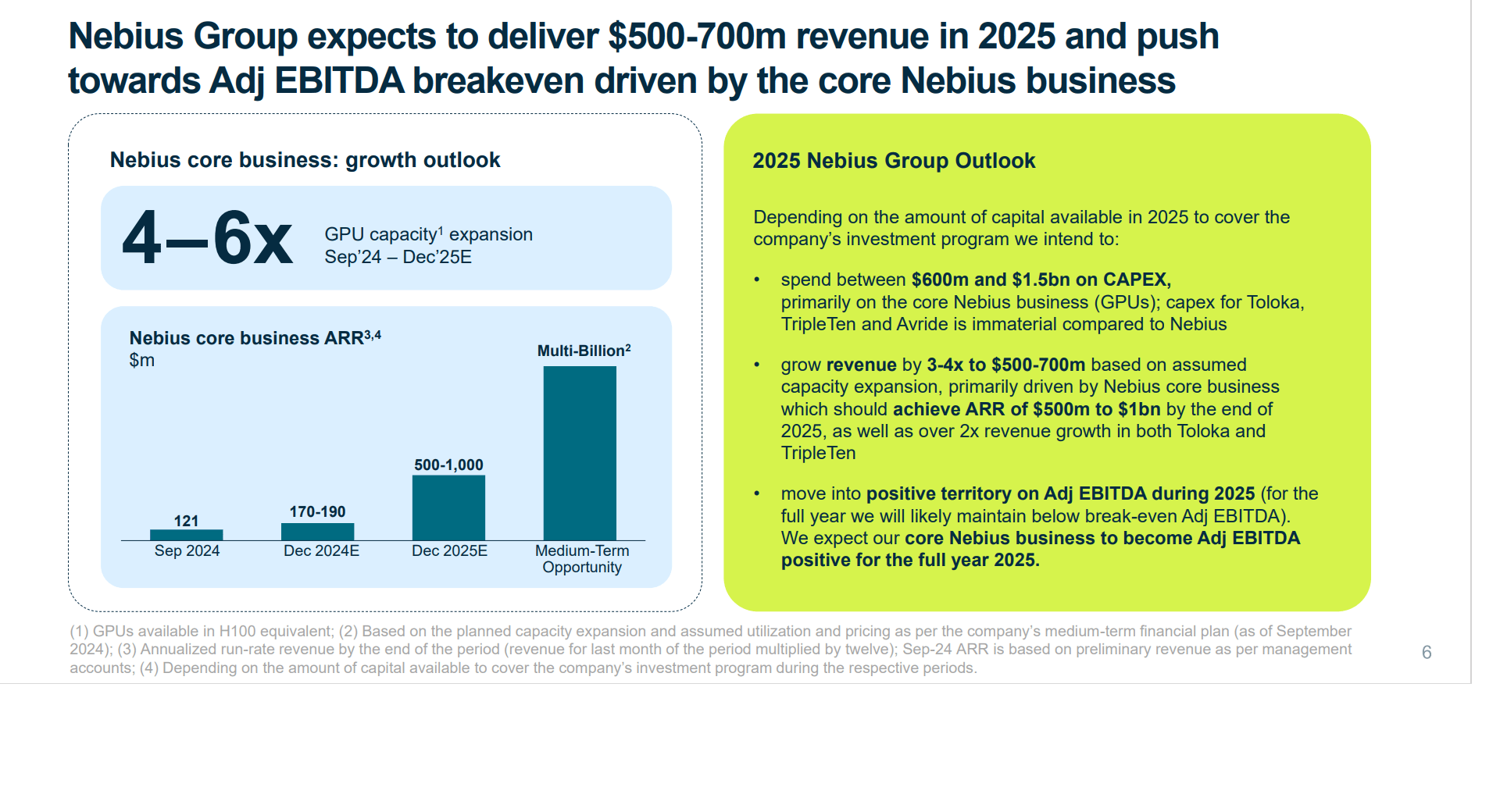The height and width of the screenshot is (812, 1500).
Task: Click the Sep 2024 ARR bar
Action: 186,533
